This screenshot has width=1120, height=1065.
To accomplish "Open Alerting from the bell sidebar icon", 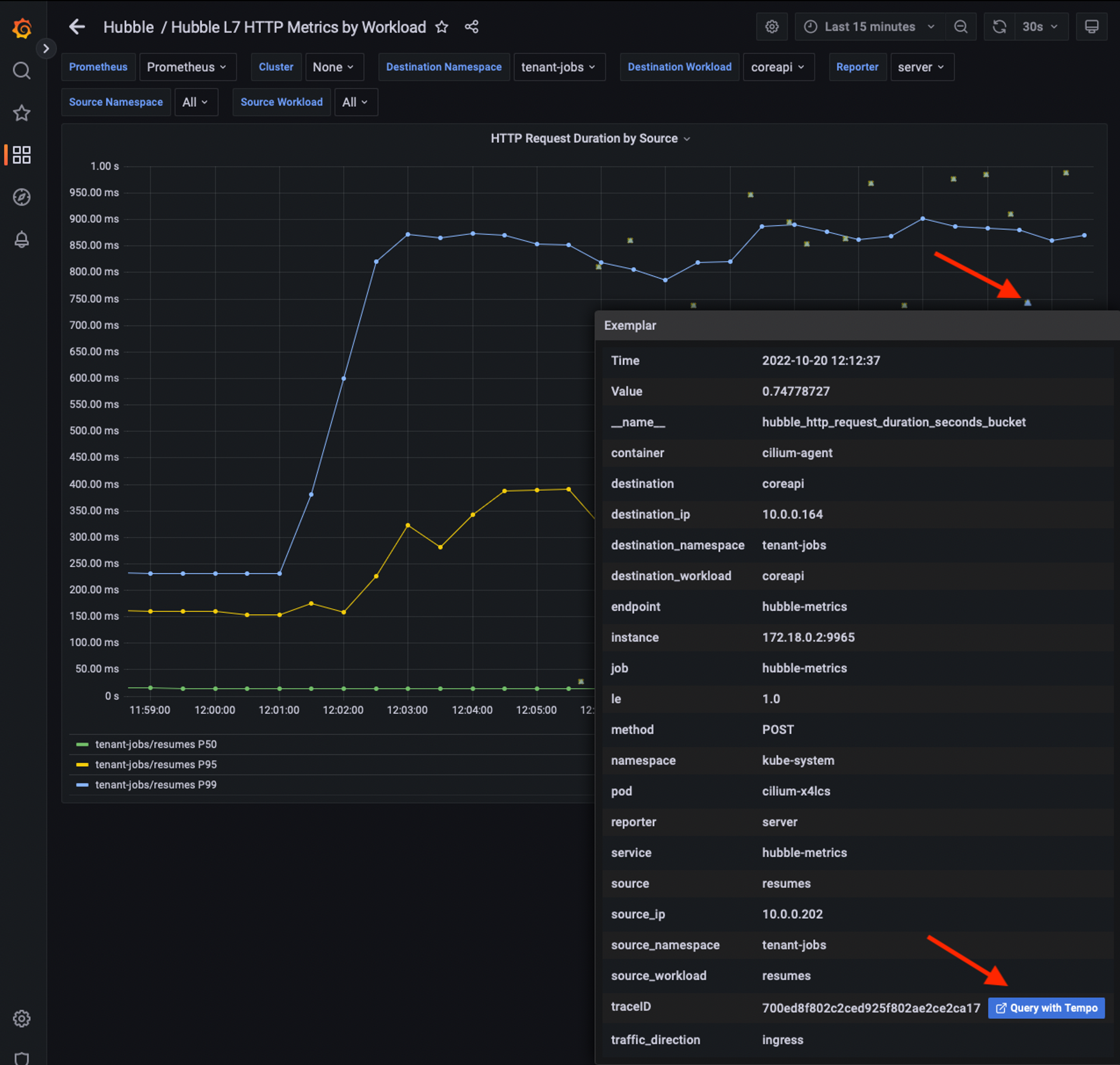I will tap(21, 240).
